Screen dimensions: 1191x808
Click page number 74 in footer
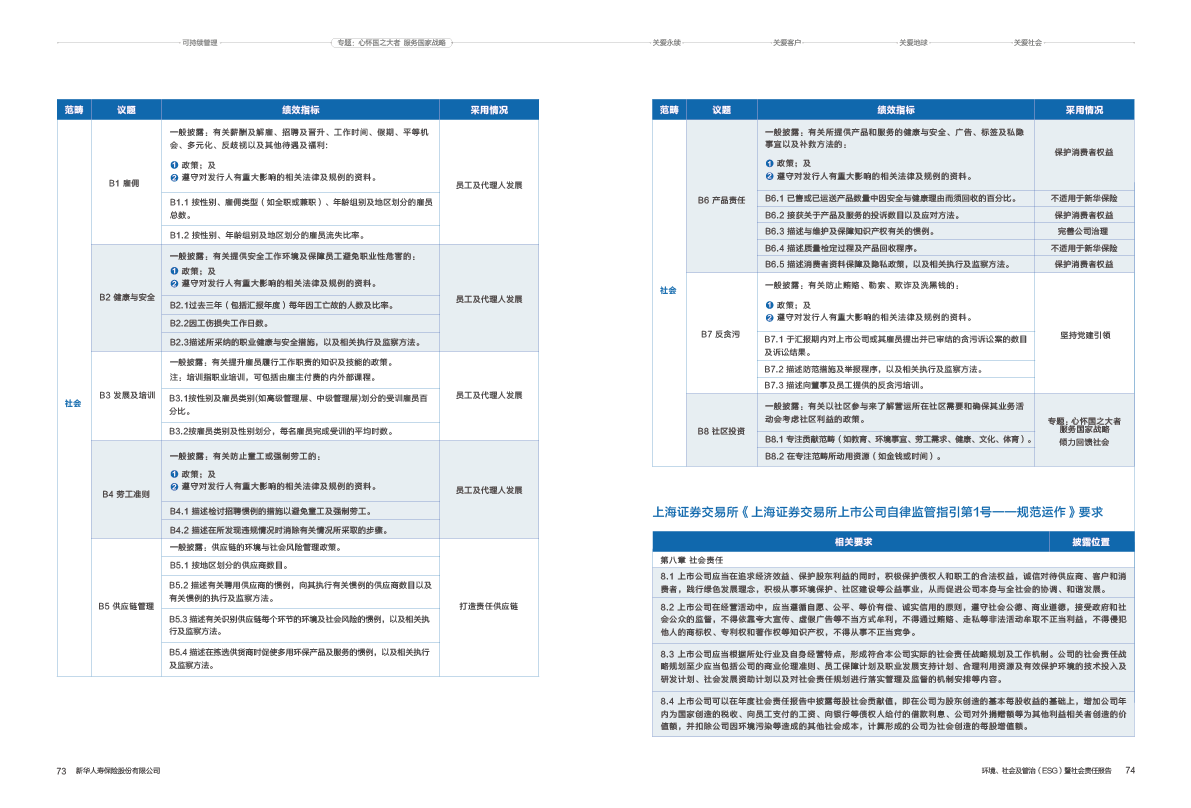[1129, 771]
